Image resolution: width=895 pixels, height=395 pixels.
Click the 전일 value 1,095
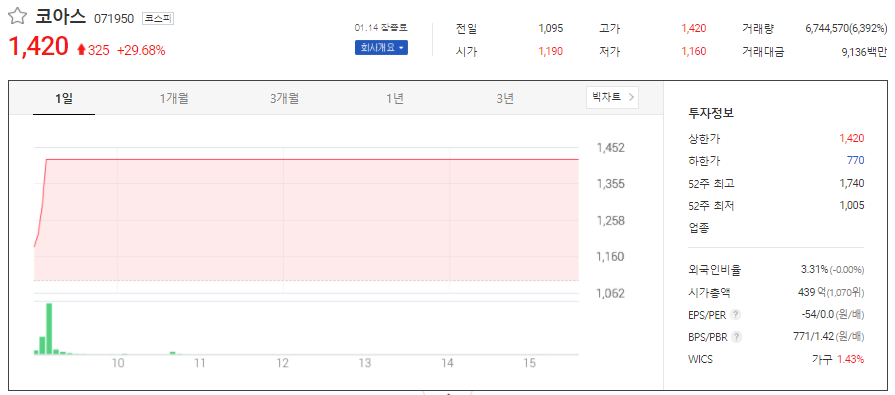pyautogui.click(x=551, y=29)
